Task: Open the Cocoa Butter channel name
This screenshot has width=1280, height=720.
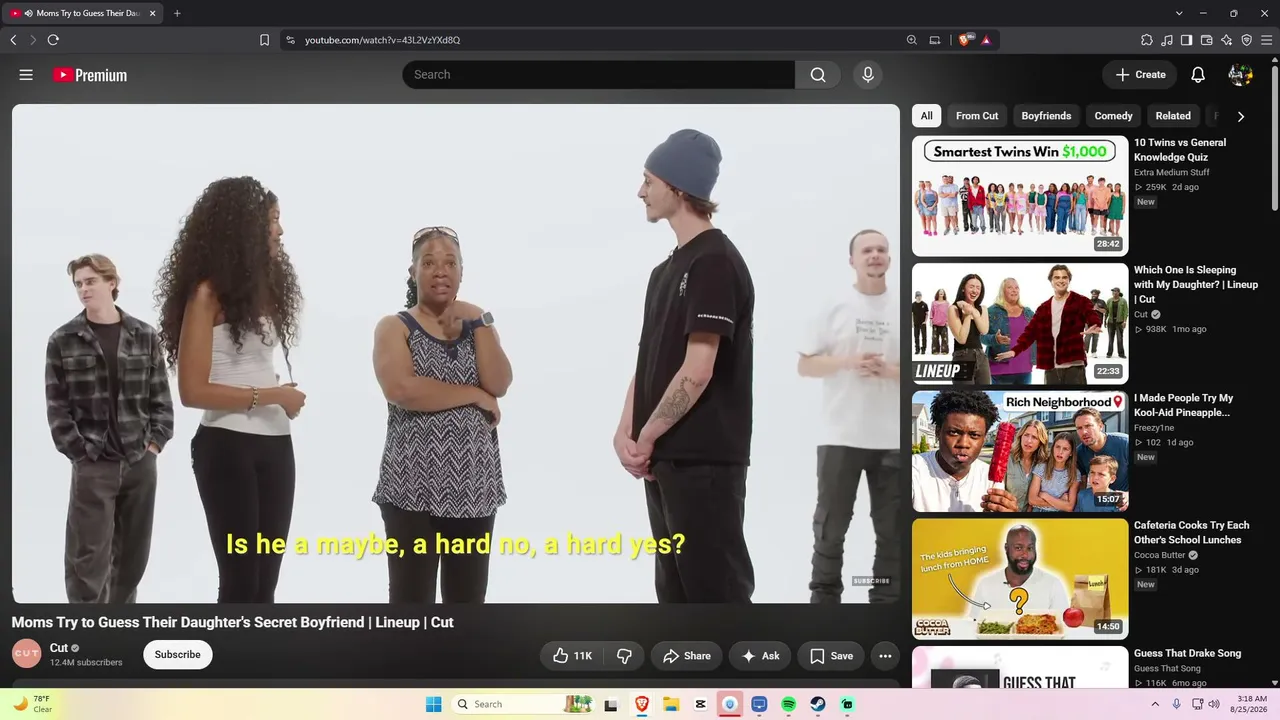Action: (x=1160, y=555)
